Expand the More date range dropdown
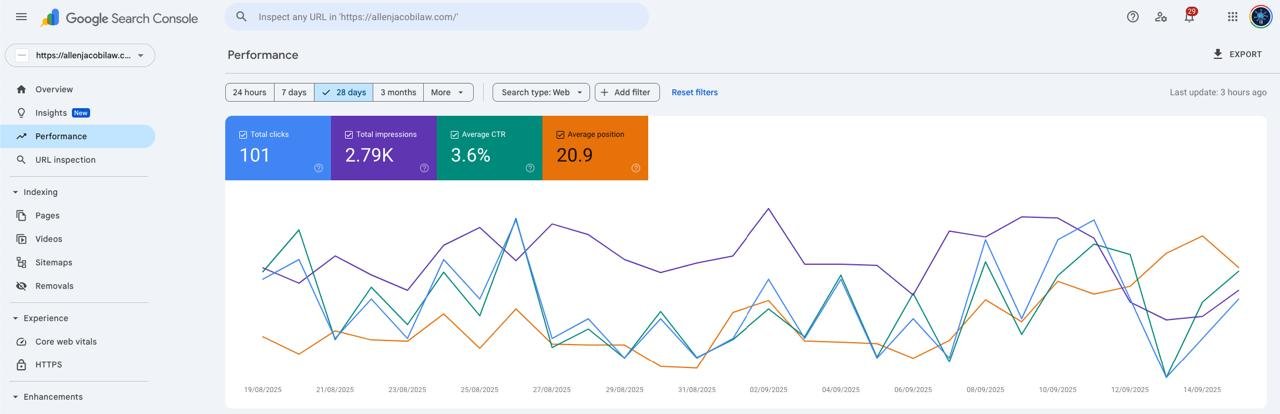This screenshot has width=1280, height=414. pos(448,92)
